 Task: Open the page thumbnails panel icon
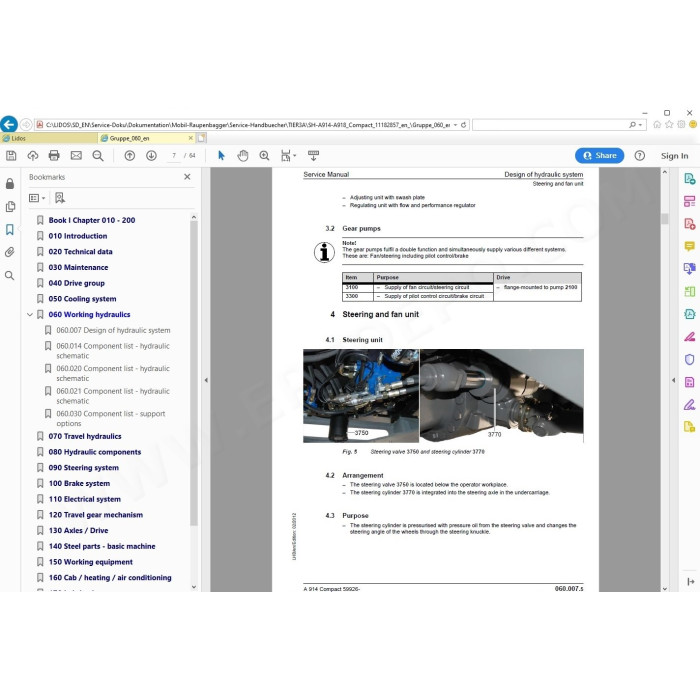(10, 207)
